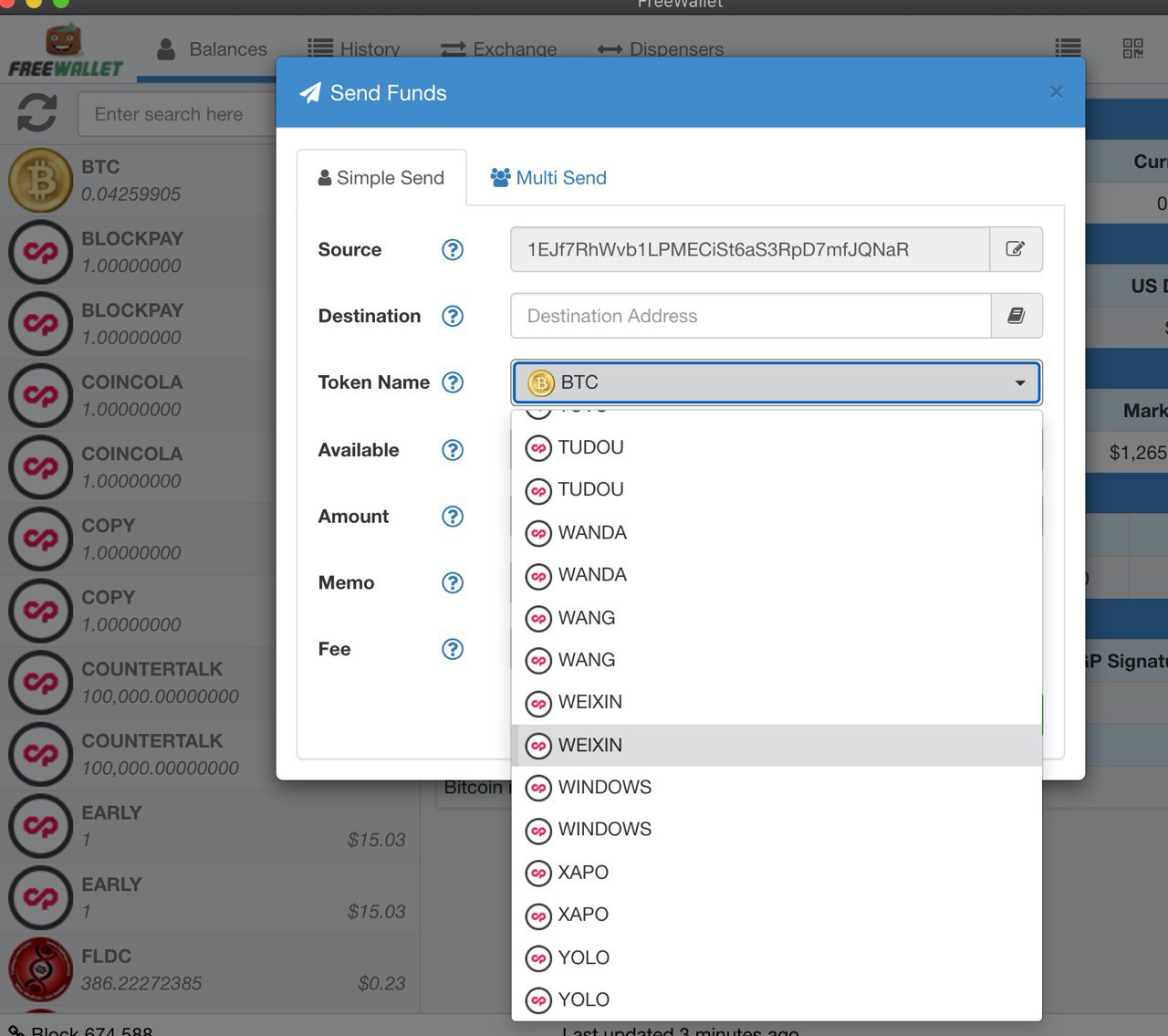
Task: Click the Enter search here box
Action: point(178,114)
